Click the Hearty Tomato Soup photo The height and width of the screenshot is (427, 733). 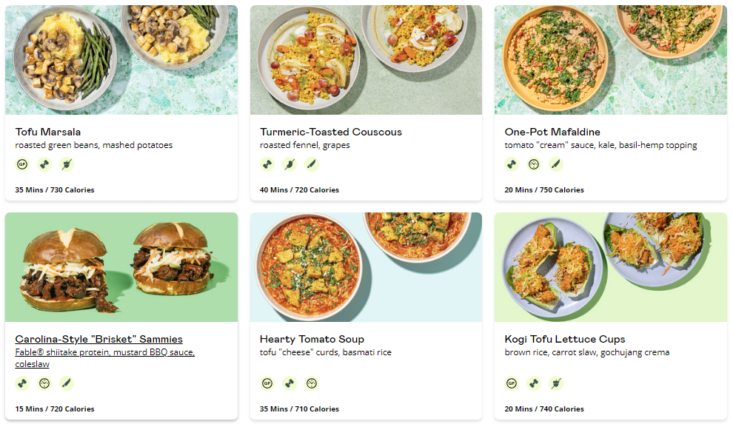366,266
